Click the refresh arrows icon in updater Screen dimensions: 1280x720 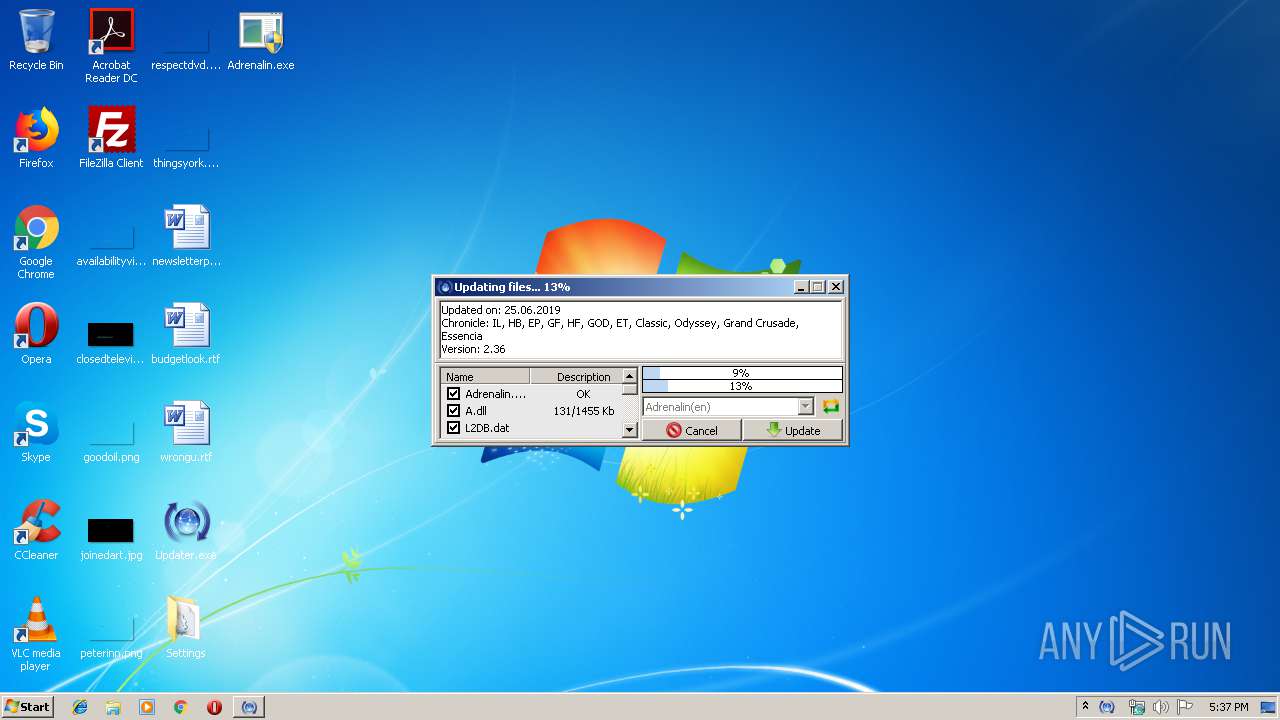pyautogui.click(x=831, y=407)
